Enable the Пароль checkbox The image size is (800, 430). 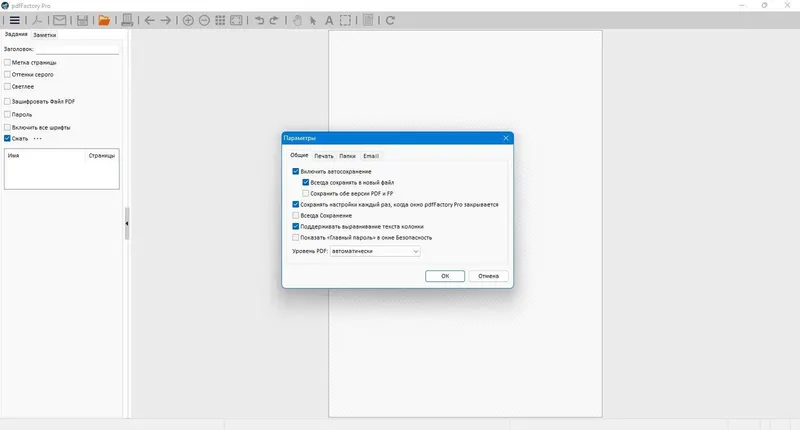[7, 115]
